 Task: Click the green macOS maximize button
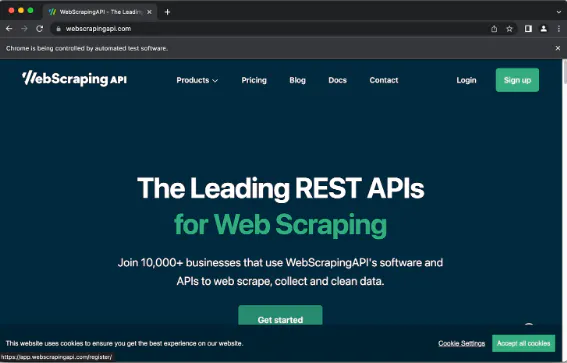pos(30,10)
